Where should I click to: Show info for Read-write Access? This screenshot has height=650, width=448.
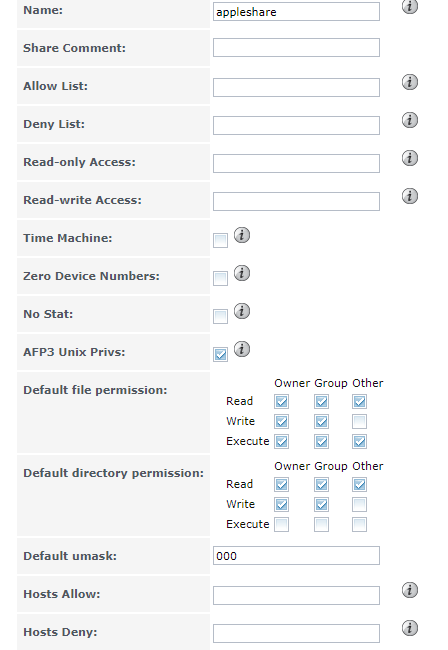coord(409,196)
